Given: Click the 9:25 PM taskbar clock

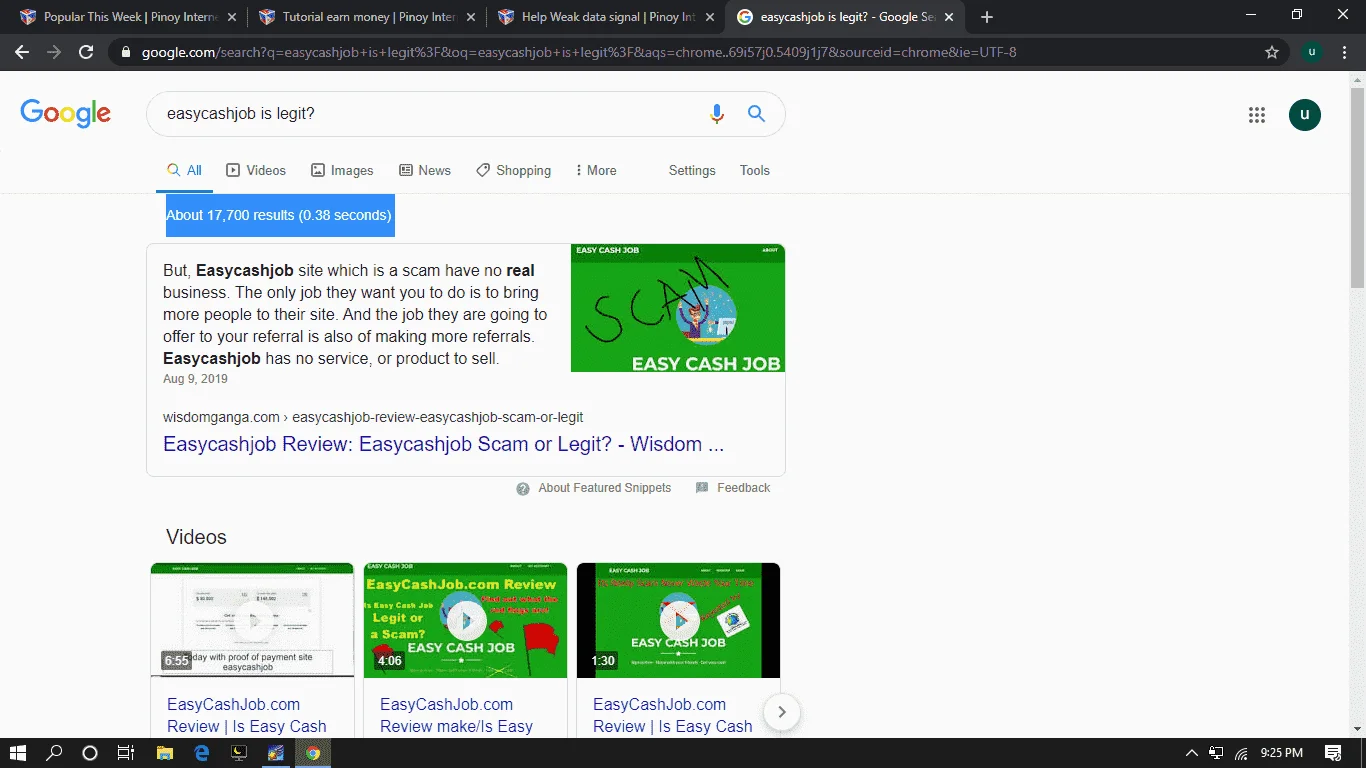Looking at the screenshot, I should [x=1282, y=753].
